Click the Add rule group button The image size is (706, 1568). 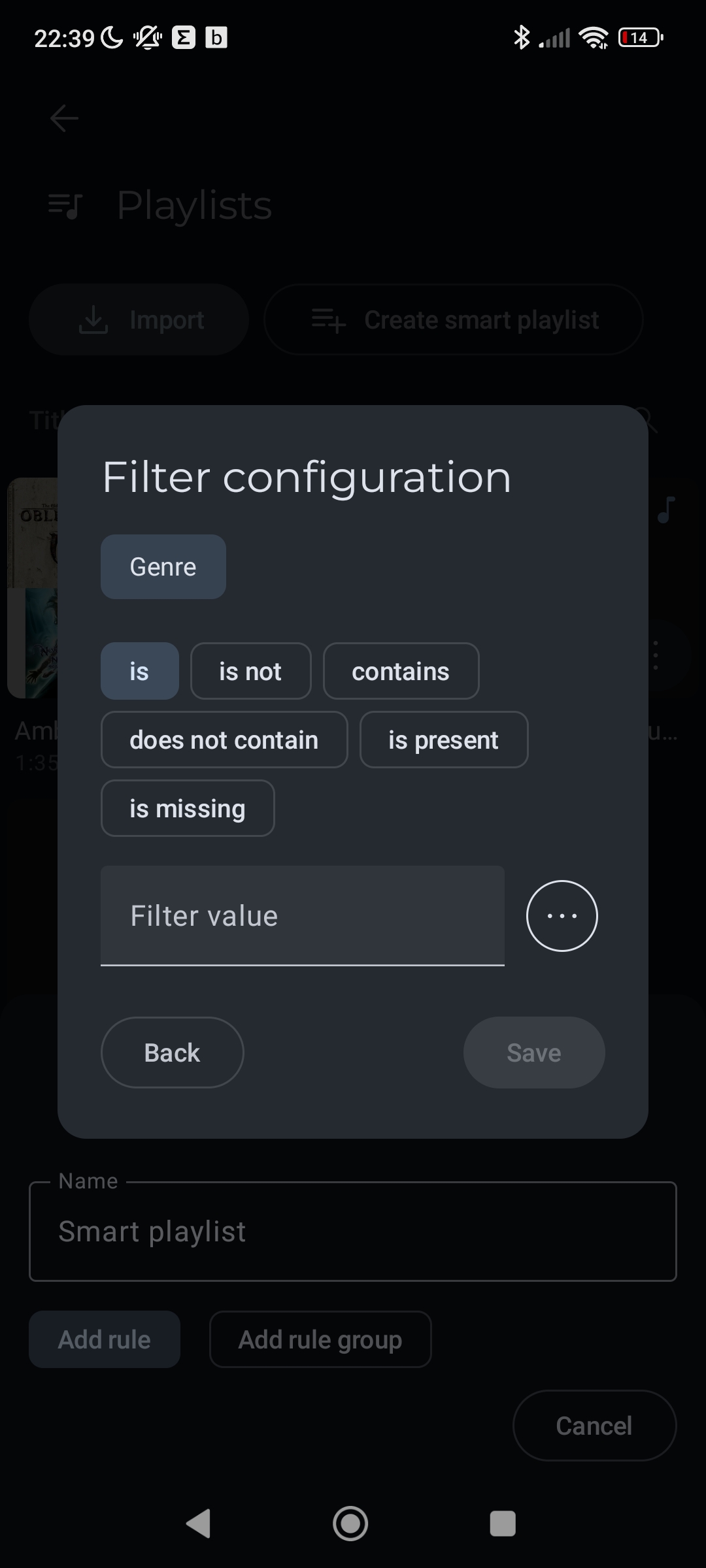click(320, 1340)
